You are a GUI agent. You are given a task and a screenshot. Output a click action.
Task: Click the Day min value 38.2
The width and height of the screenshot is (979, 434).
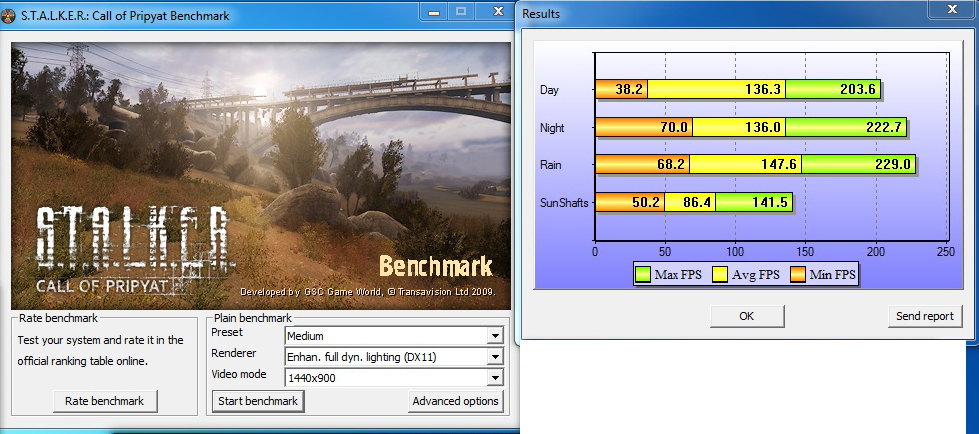(629, 90)
